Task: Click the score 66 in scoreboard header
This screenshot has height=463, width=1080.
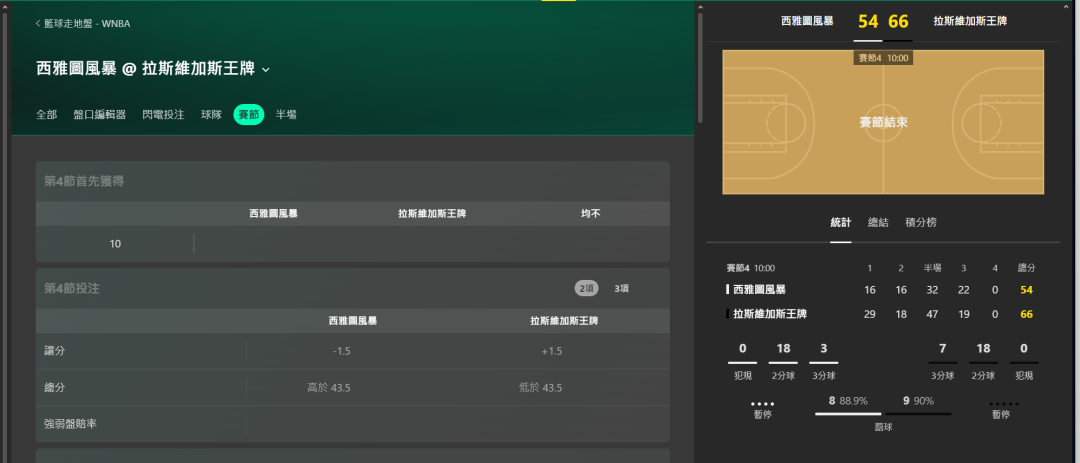Action: click(x=898, y=21)
